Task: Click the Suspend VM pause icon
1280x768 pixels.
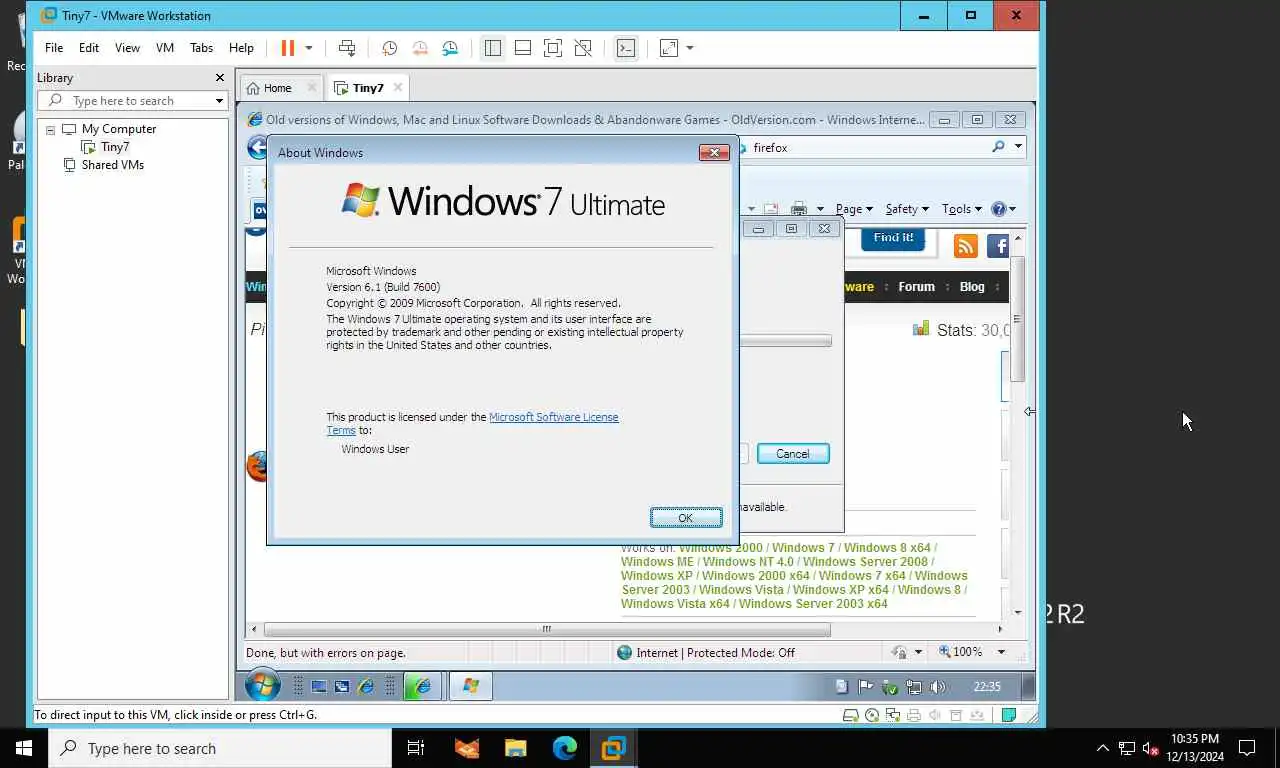Action: [288, 48]
